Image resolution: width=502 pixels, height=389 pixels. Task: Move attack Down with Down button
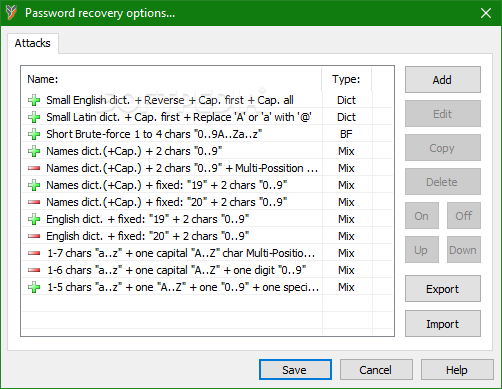pos(464,250)
